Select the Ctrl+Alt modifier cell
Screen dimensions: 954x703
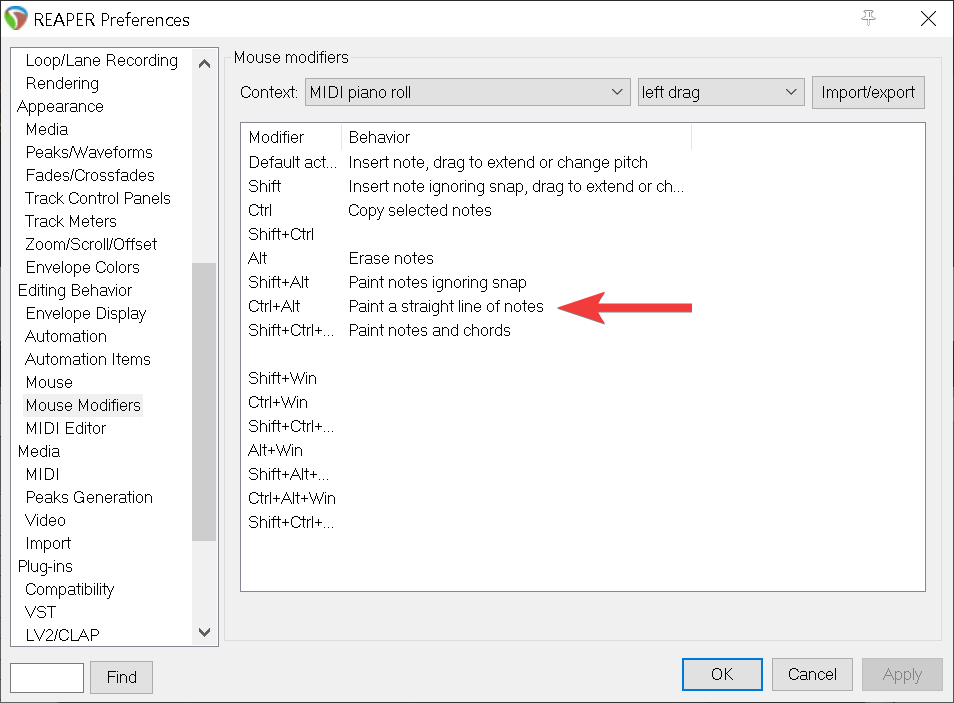(x=274, y=307)
